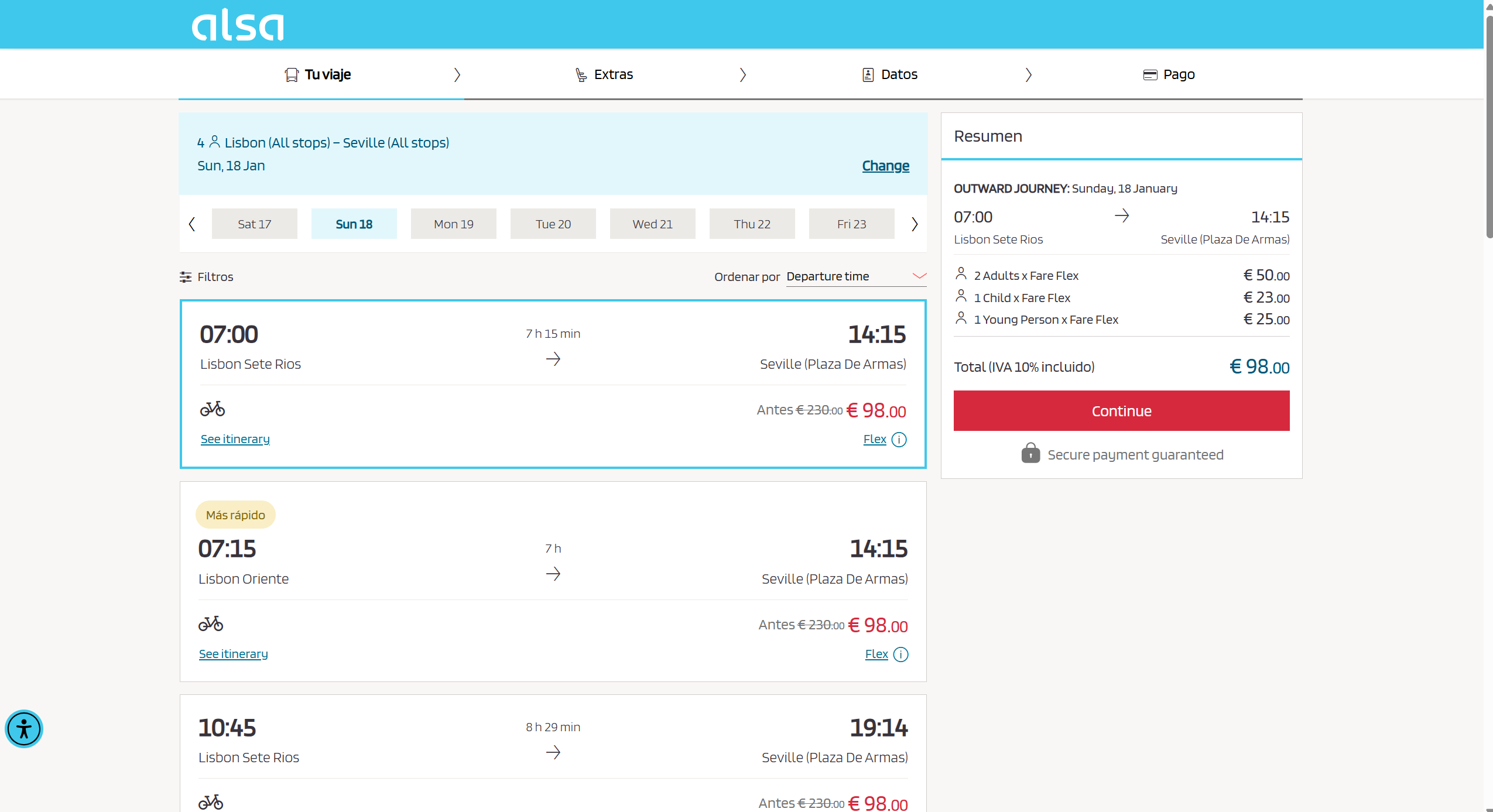Select the Mon 19 date tab

[x=453, y=224]
